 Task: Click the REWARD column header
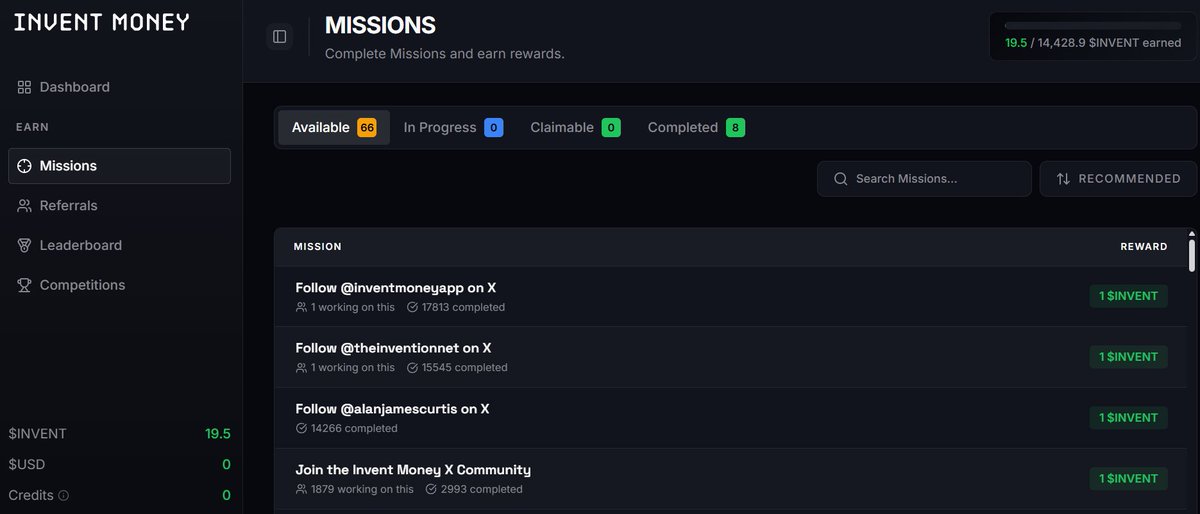1144,247
